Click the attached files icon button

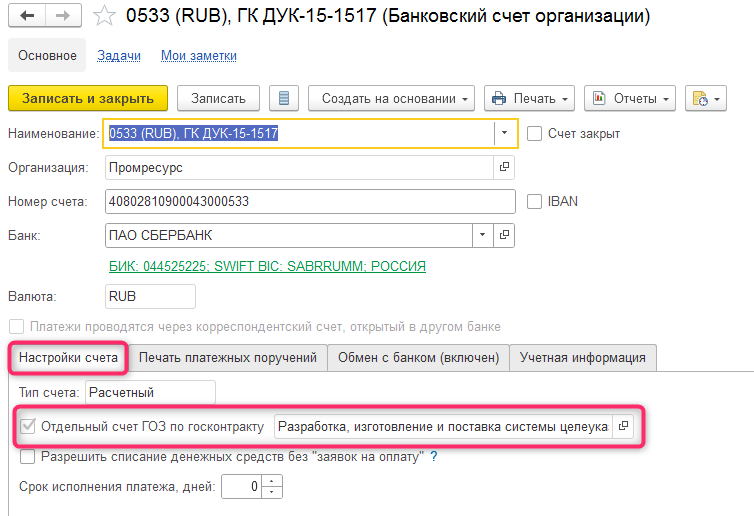pos(700,98)
